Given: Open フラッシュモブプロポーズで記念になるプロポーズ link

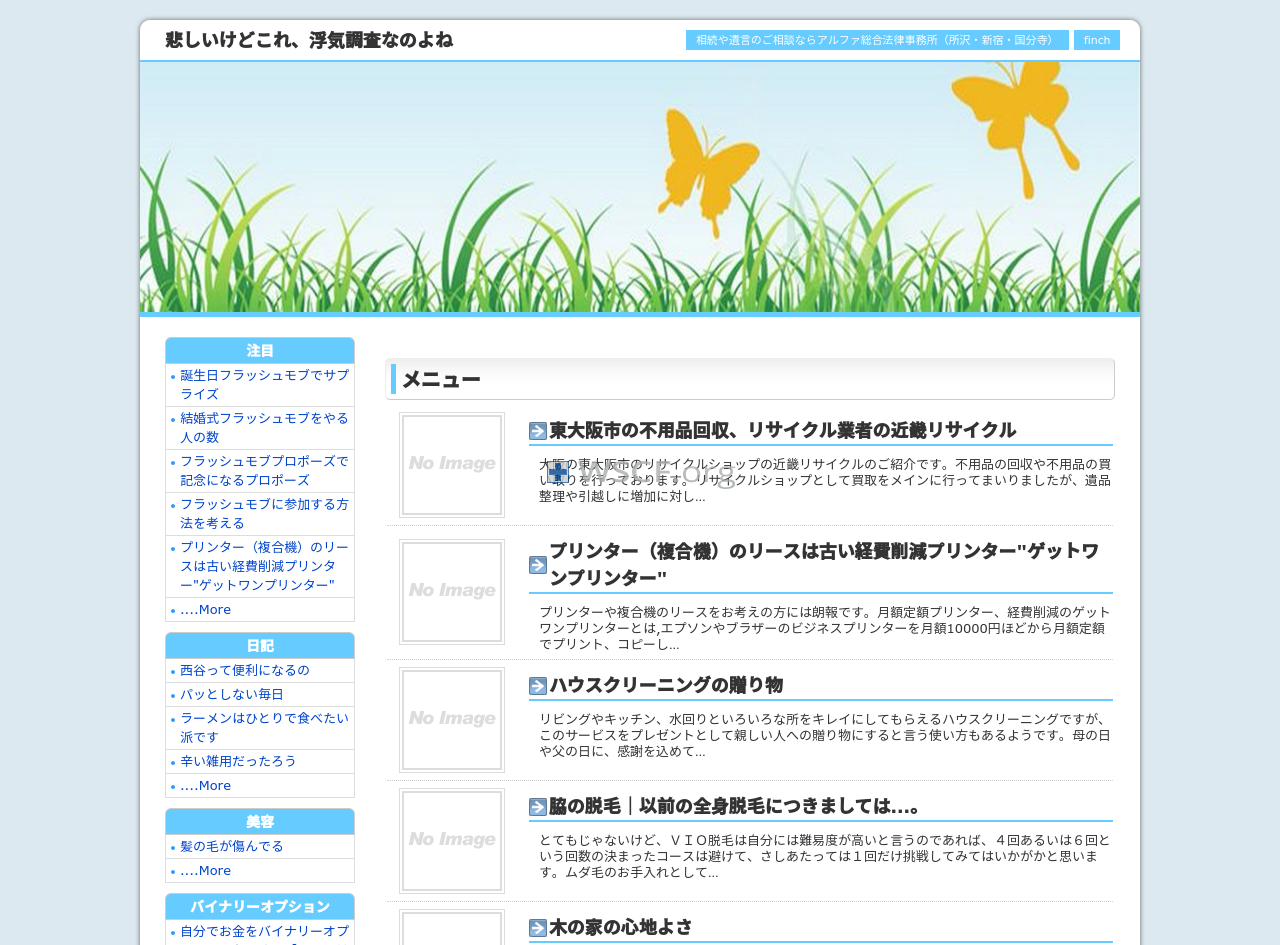Looking at the screenshot, I should [x=265, y=471].
